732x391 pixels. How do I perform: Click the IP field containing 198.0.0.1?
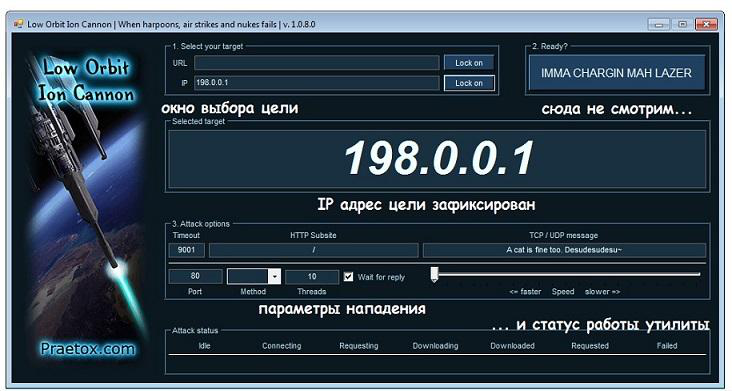317,83
